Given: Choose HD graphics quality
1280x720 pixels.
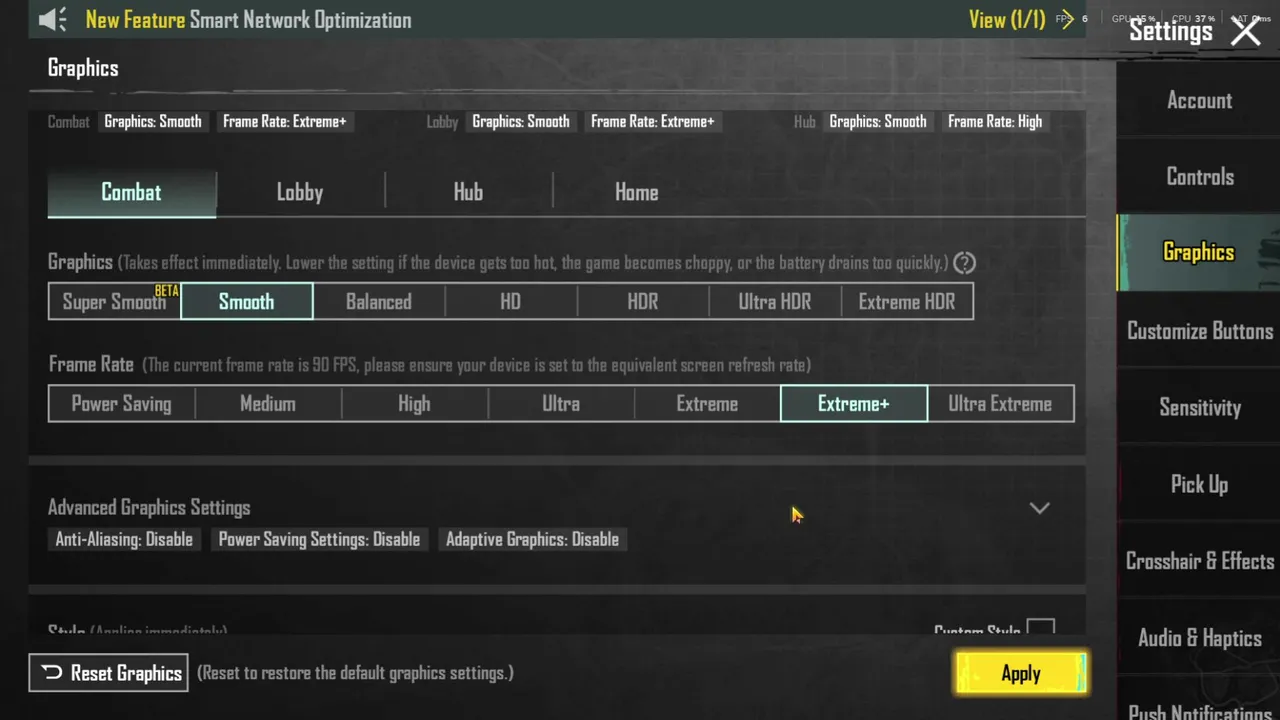Looking at the screenshot, I should pos(511,302).
